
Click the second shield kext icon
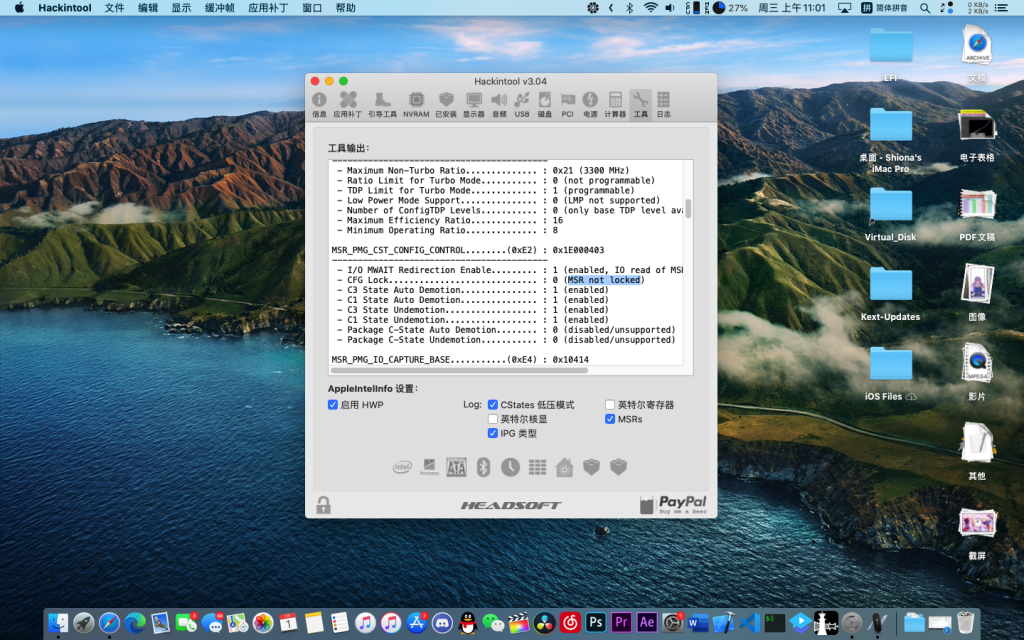(618, 467)
